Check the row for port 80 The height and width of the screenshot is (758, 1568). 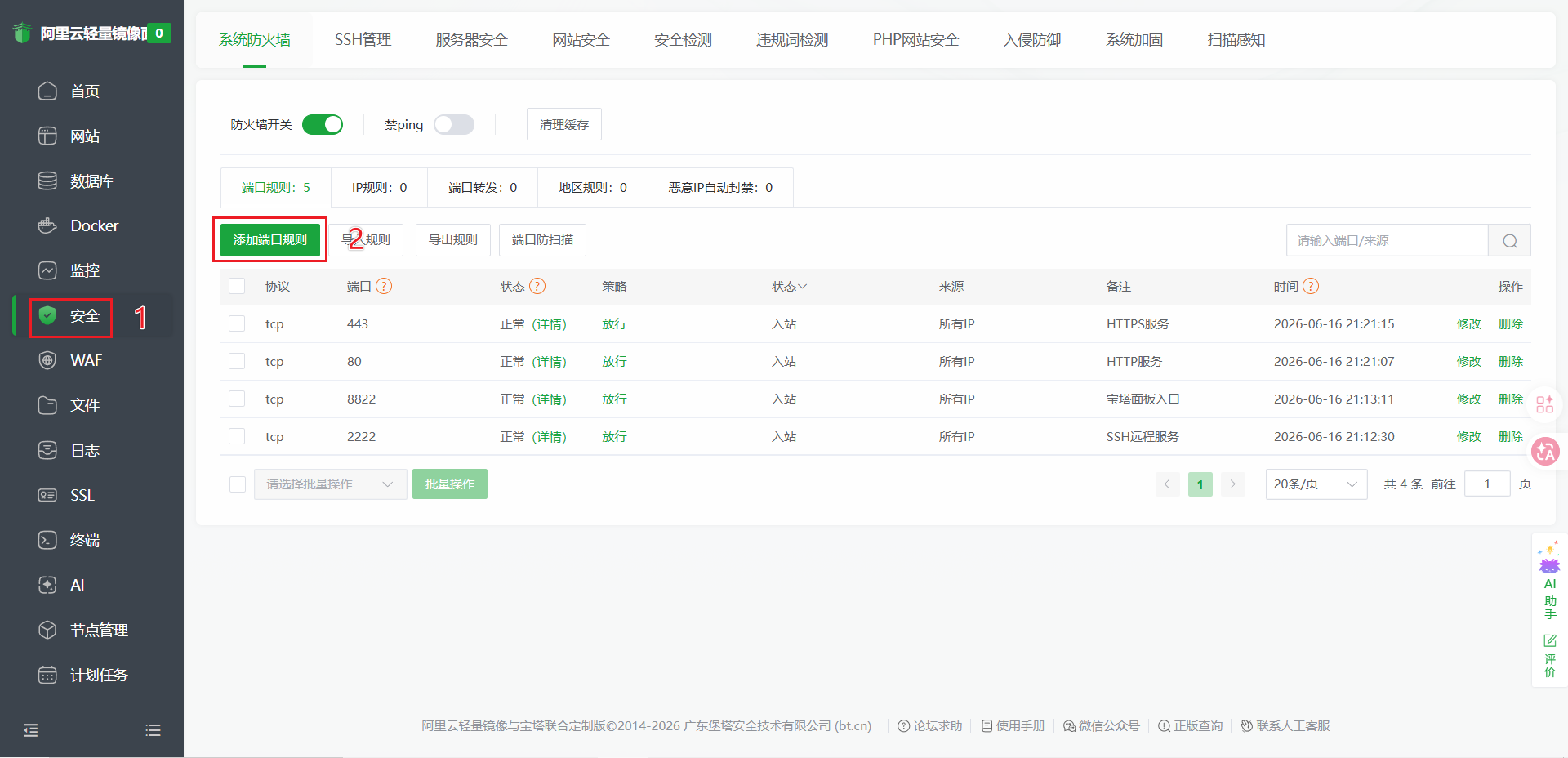[237, 361]
